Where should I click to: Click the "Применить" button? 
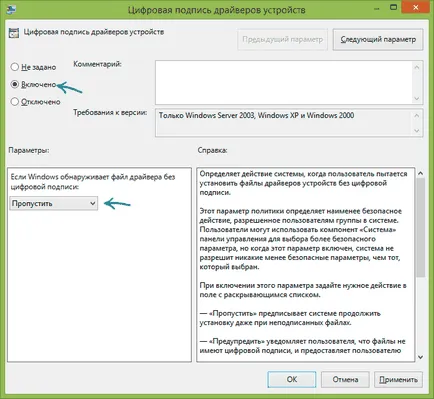click(398, 379)
